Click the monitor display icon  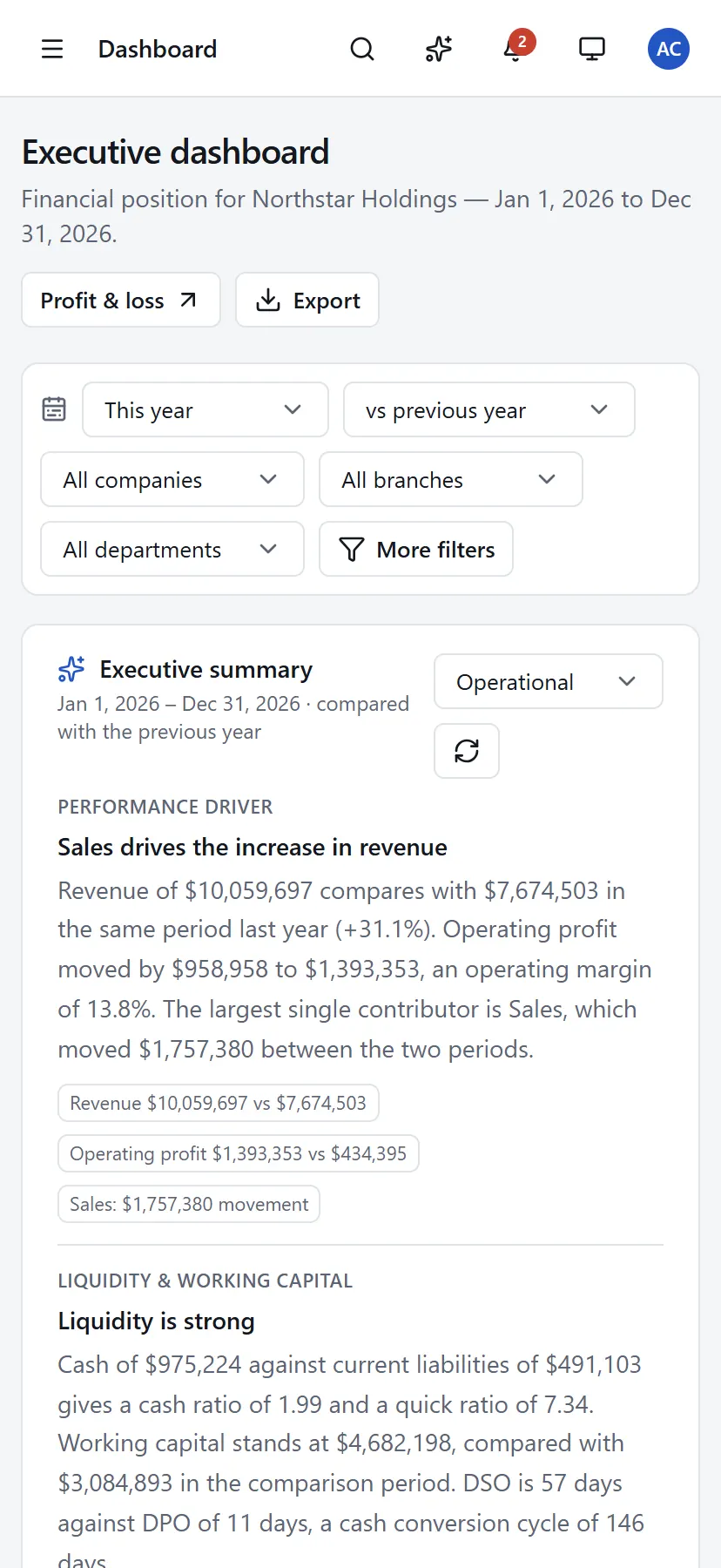click(x=592, y=49)
